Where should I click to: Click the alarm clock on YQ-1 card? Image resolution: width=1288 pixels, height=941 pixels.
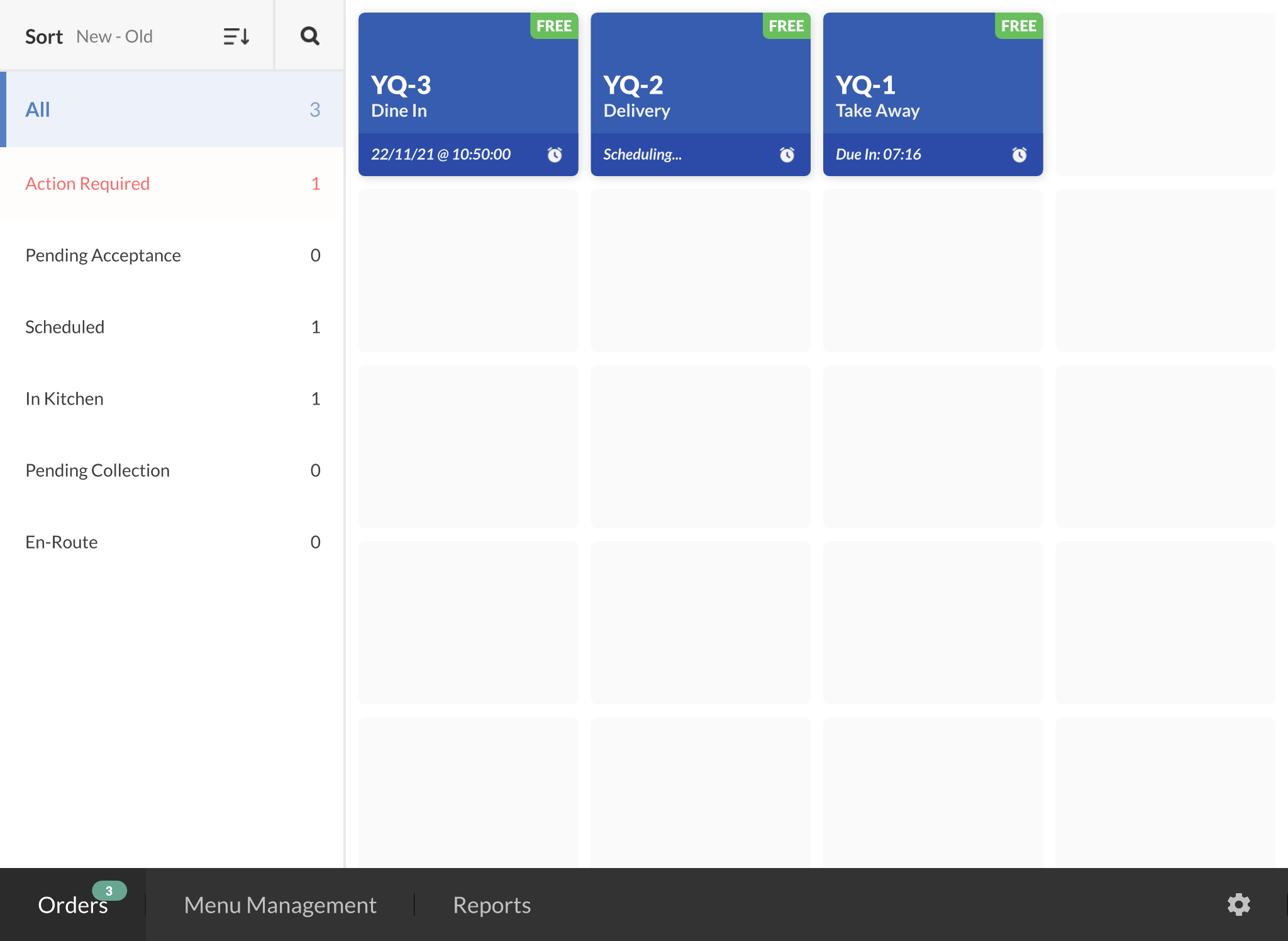click(1019, 155)
